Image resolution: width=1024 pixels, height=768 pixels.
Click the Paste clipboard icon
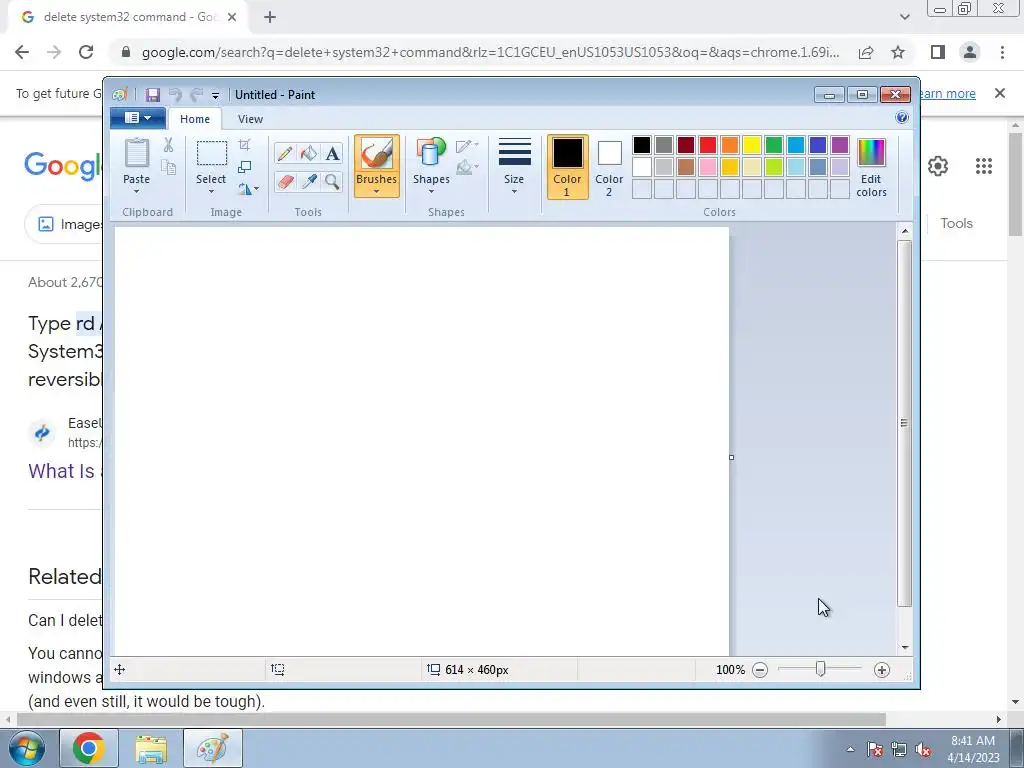point(136,153)
